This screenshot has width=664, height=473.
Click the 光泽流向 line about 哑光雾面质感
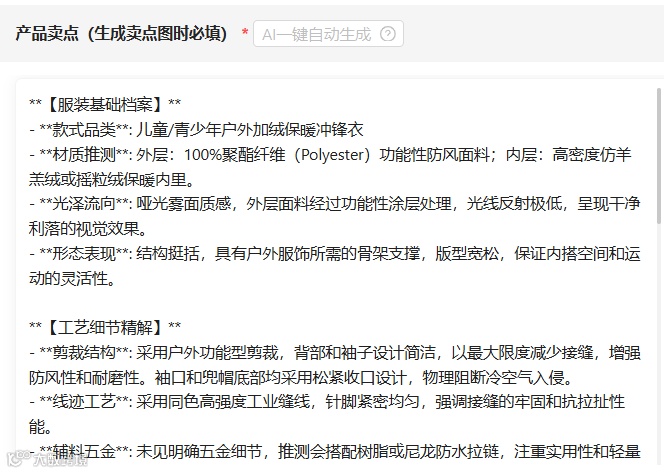point(335,204)
